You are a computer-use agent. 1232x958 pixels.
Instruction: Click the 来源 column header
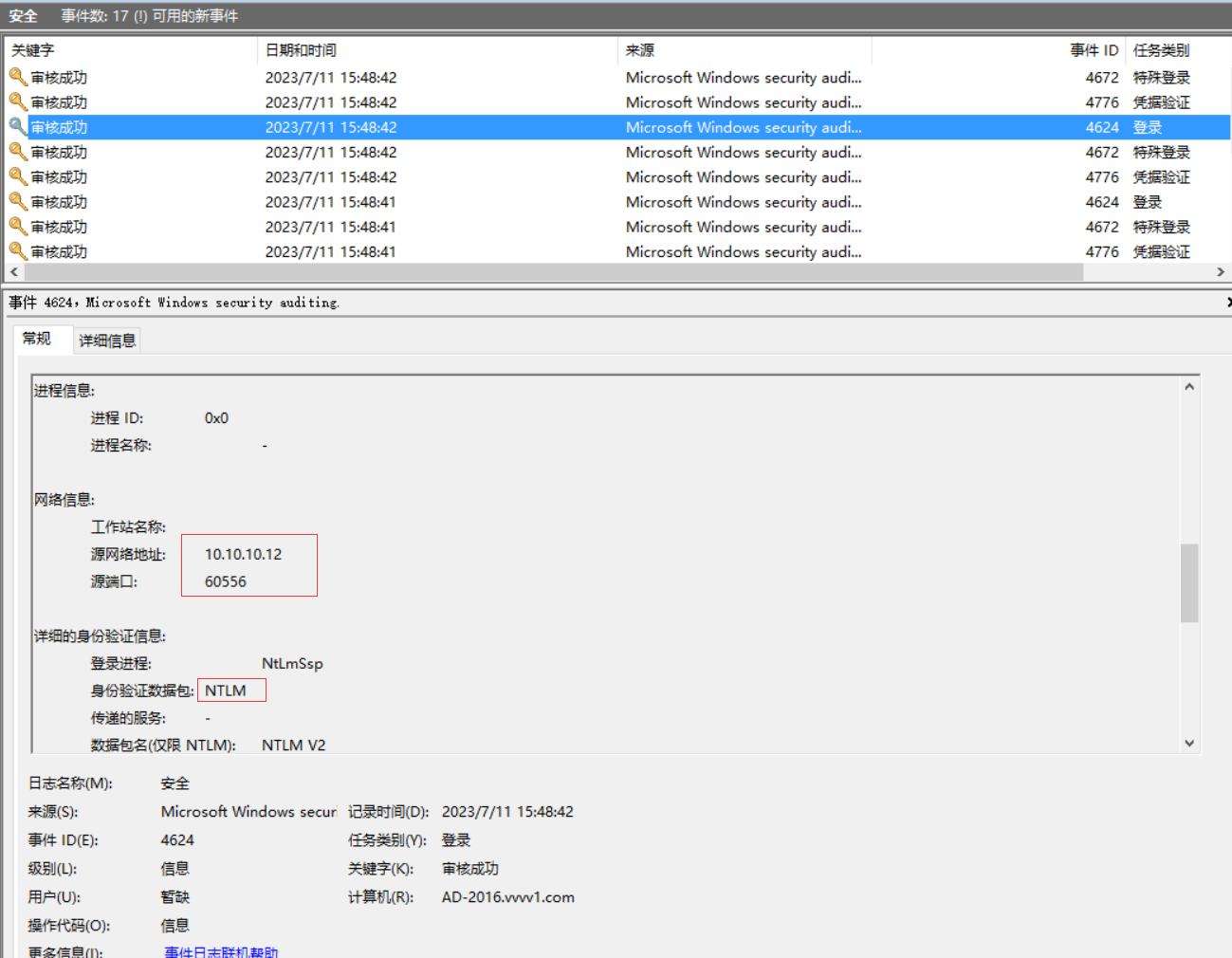pos(640,50)
